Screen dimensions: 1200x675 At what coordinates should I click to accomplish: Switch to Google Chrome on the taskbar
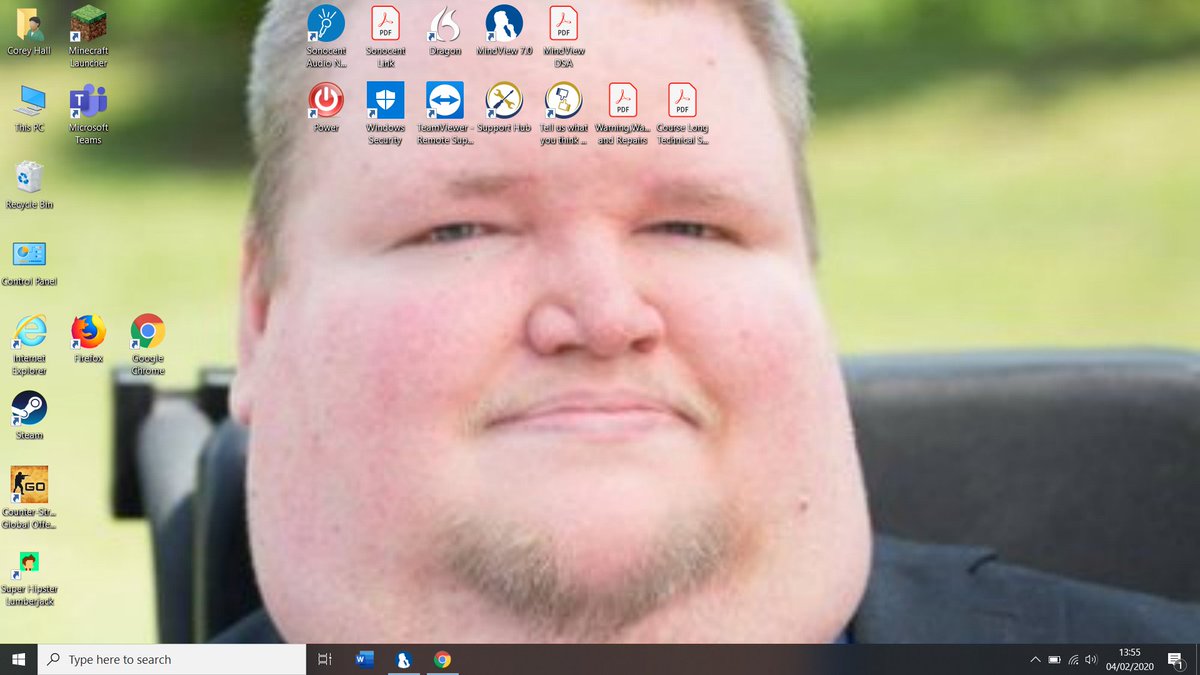point(442,659)
